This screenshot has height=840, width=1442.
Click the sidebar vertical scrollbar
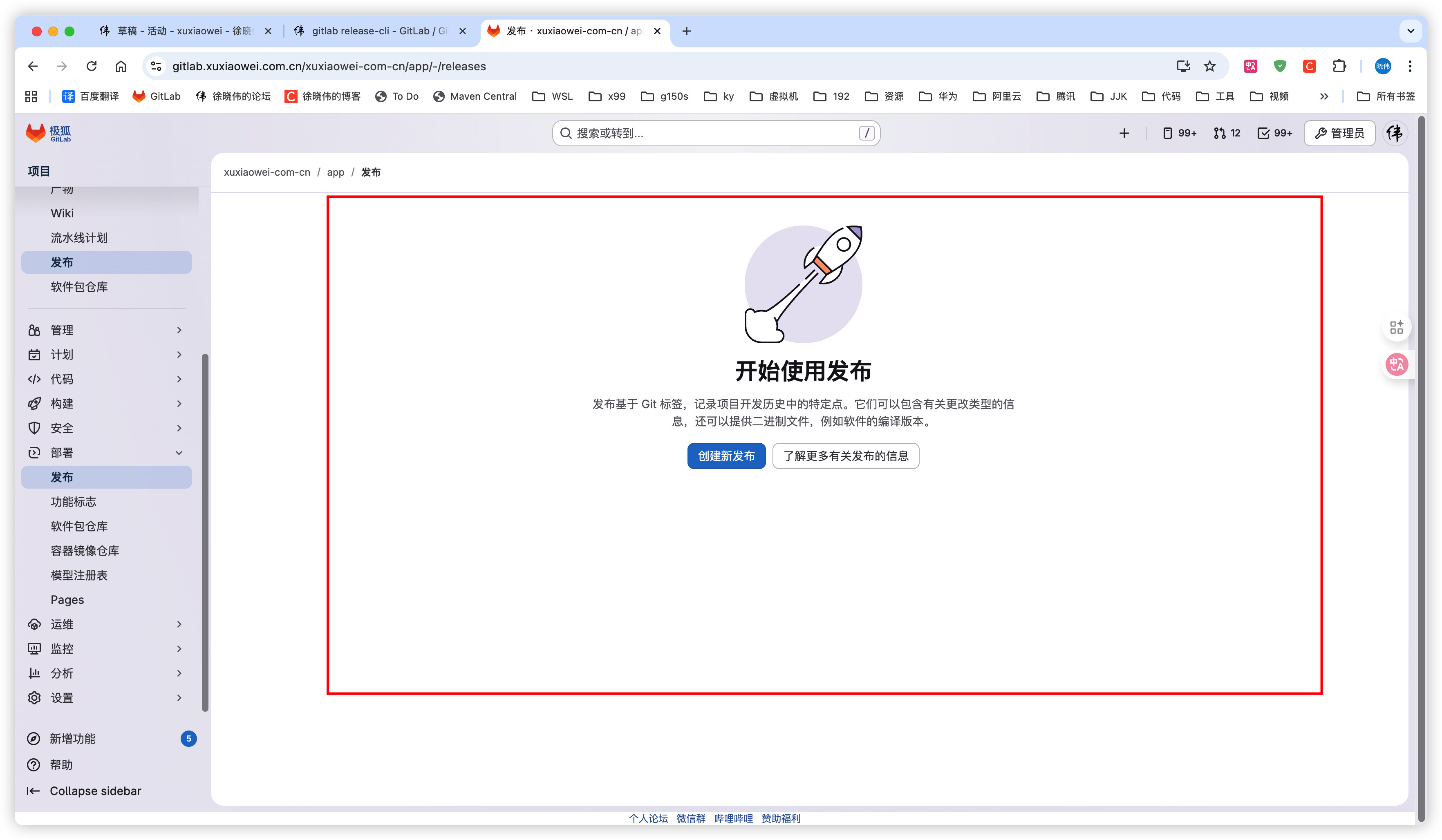pyautogui.click(x=205, y=532)
